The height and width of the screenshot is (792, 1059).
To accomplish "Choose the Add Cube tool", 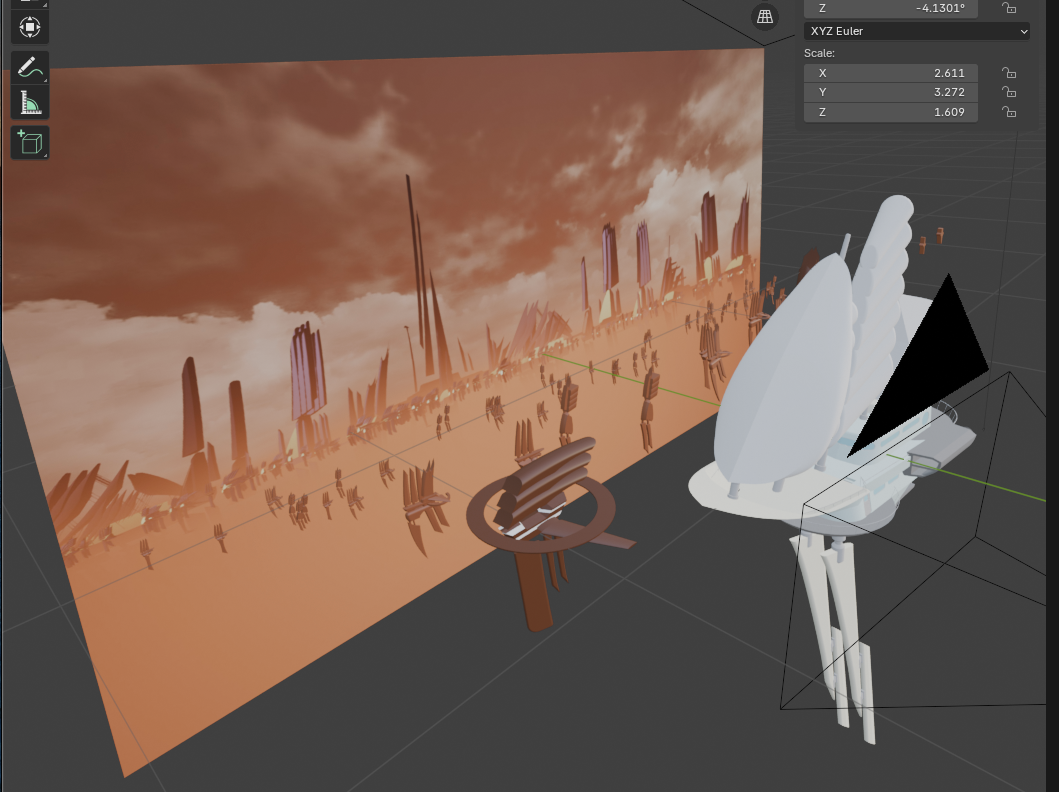I will click(x=29, y=142).
